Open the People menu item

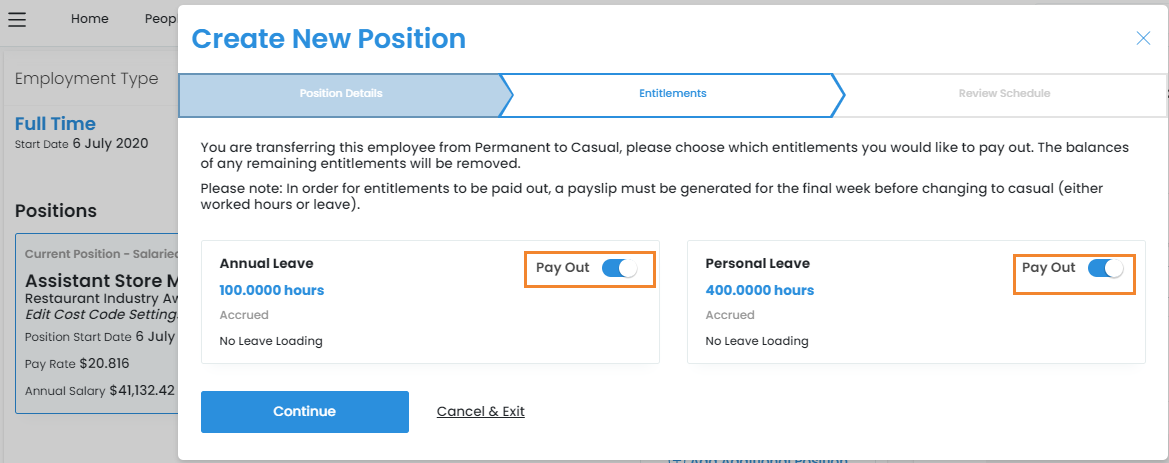click(160, 19)
